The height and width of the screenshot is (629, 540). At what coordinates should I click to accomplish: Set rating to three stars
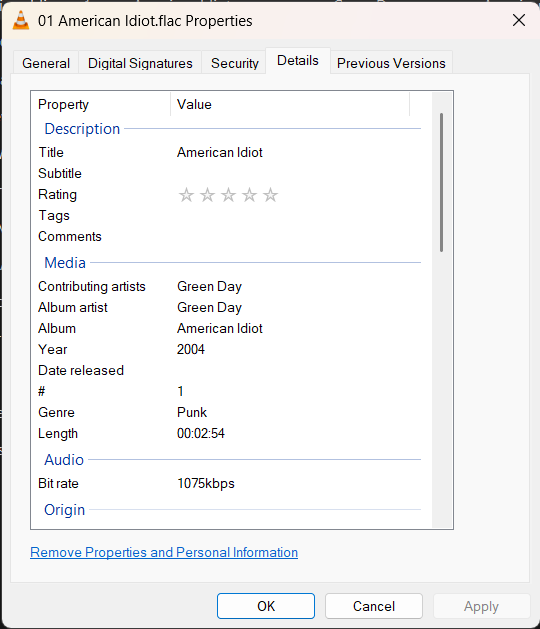point(228,195)
